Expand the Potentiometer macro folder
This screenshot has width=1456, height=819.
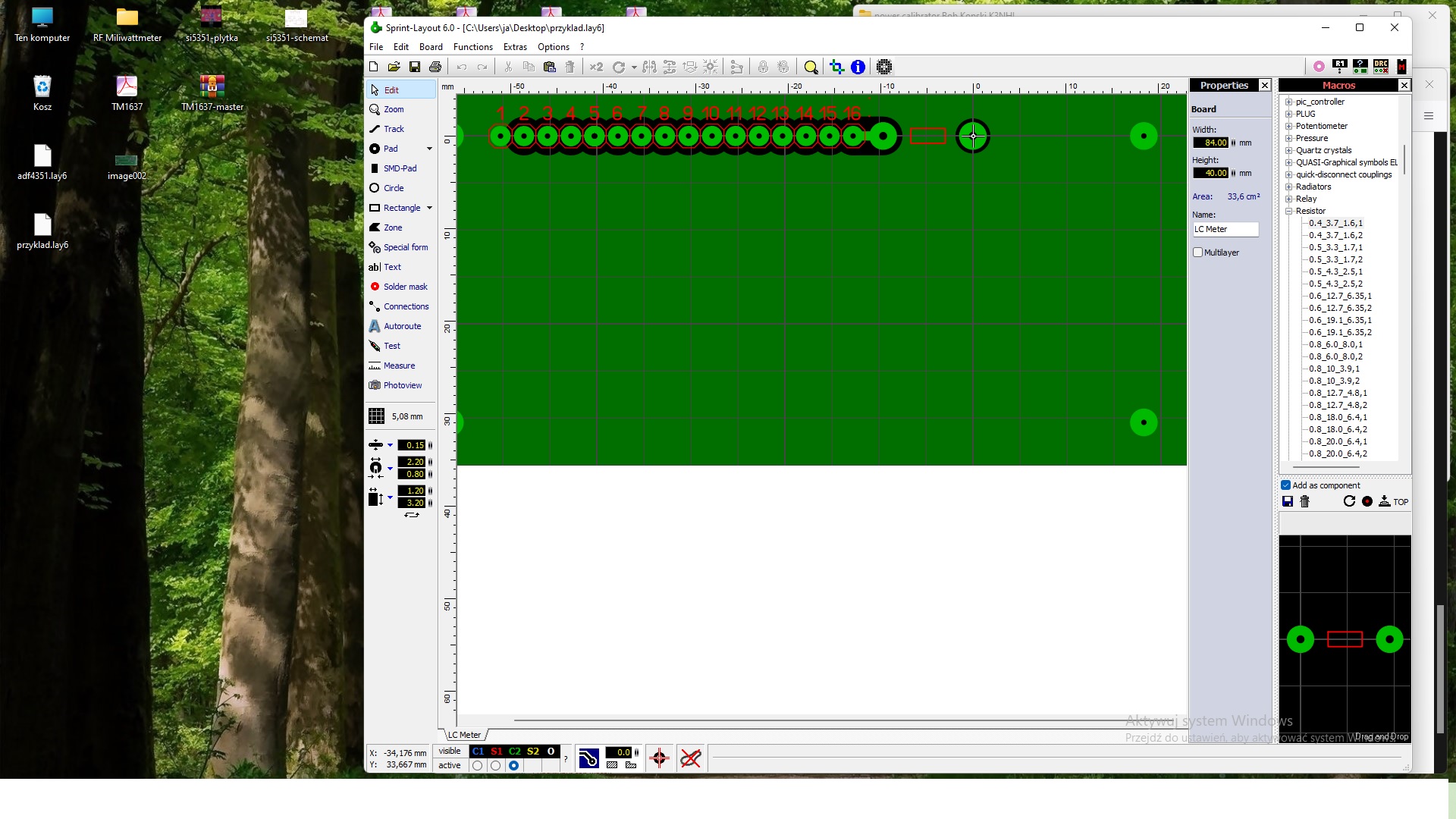[x=1288, y=126]
